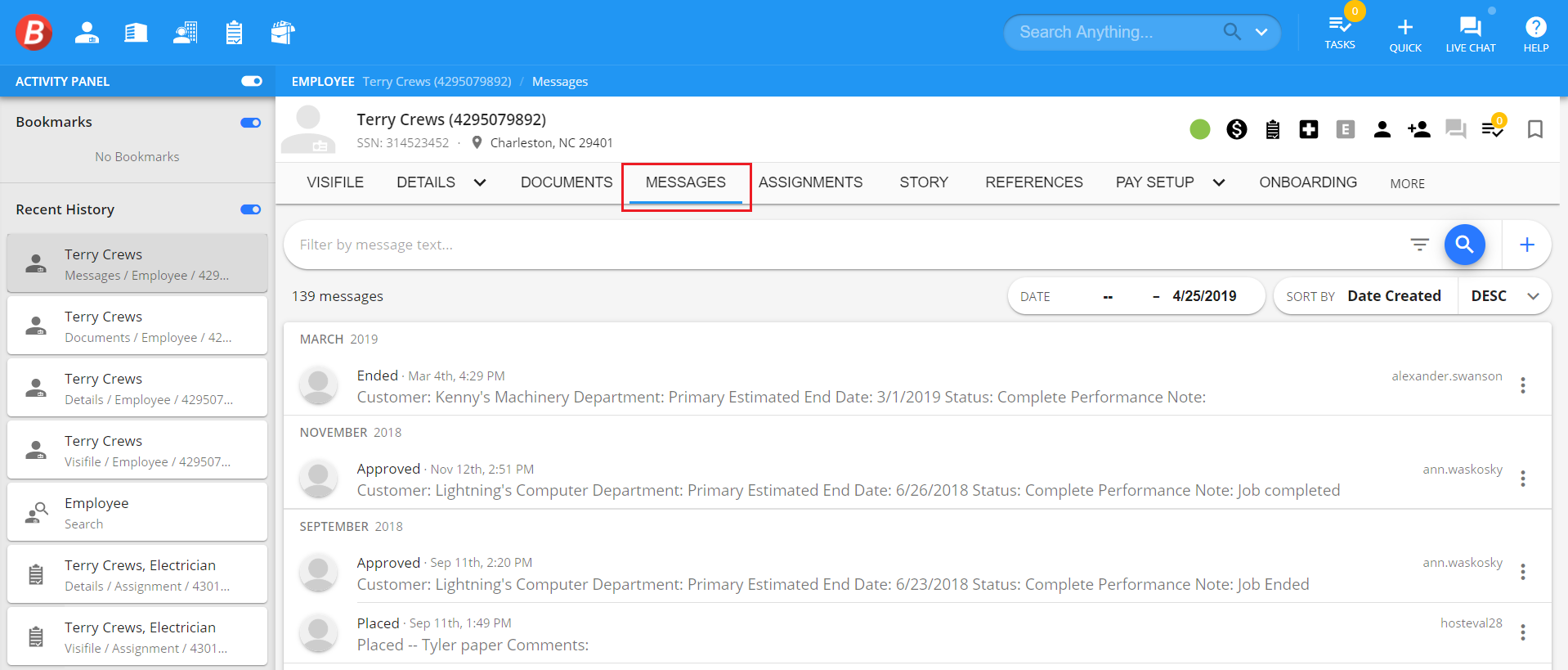Image resolution: width=1568 pixels, height=670 pixels.
Task: Open the Story tab
Action: 924,182
